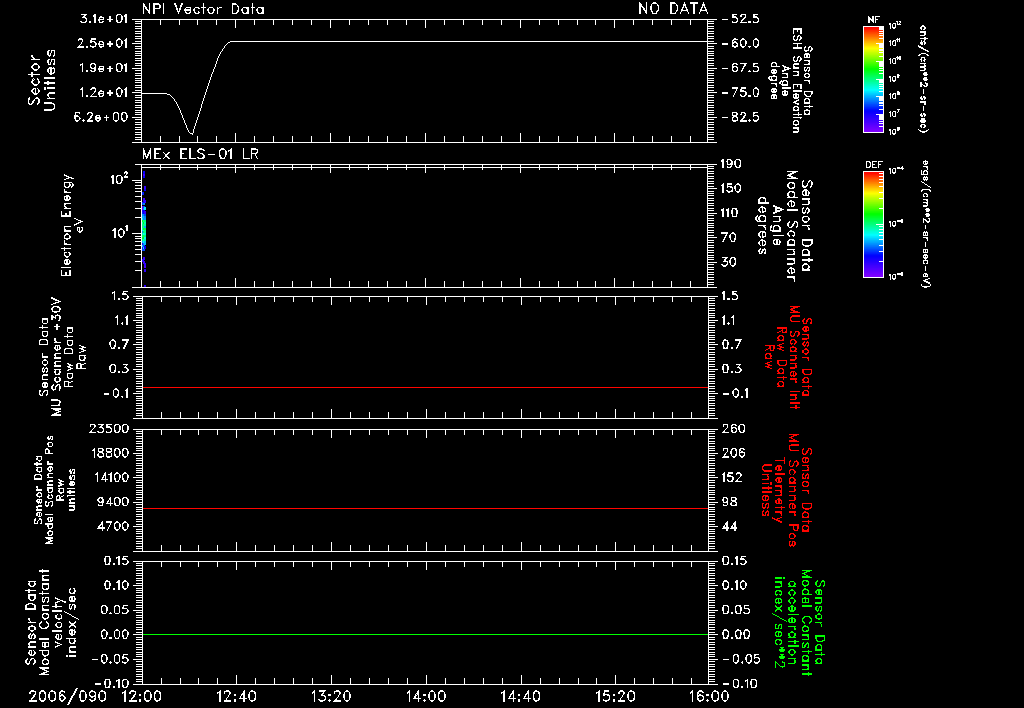Screen dimensions: 1024x708
Task: Click the 44 Telemetry tick label
Action: tap(729, 526)
